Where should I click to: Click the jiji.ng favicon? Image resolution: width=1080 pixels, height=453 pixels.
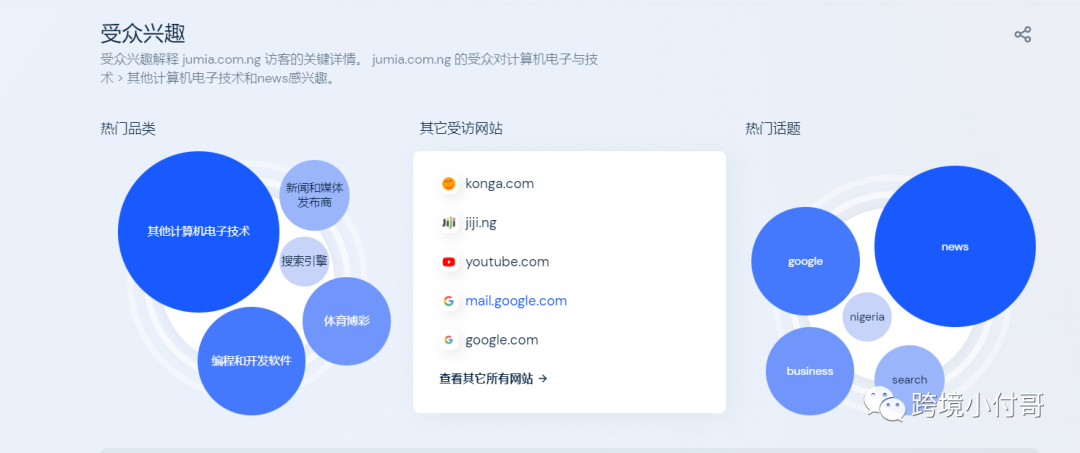pos(448,223)
